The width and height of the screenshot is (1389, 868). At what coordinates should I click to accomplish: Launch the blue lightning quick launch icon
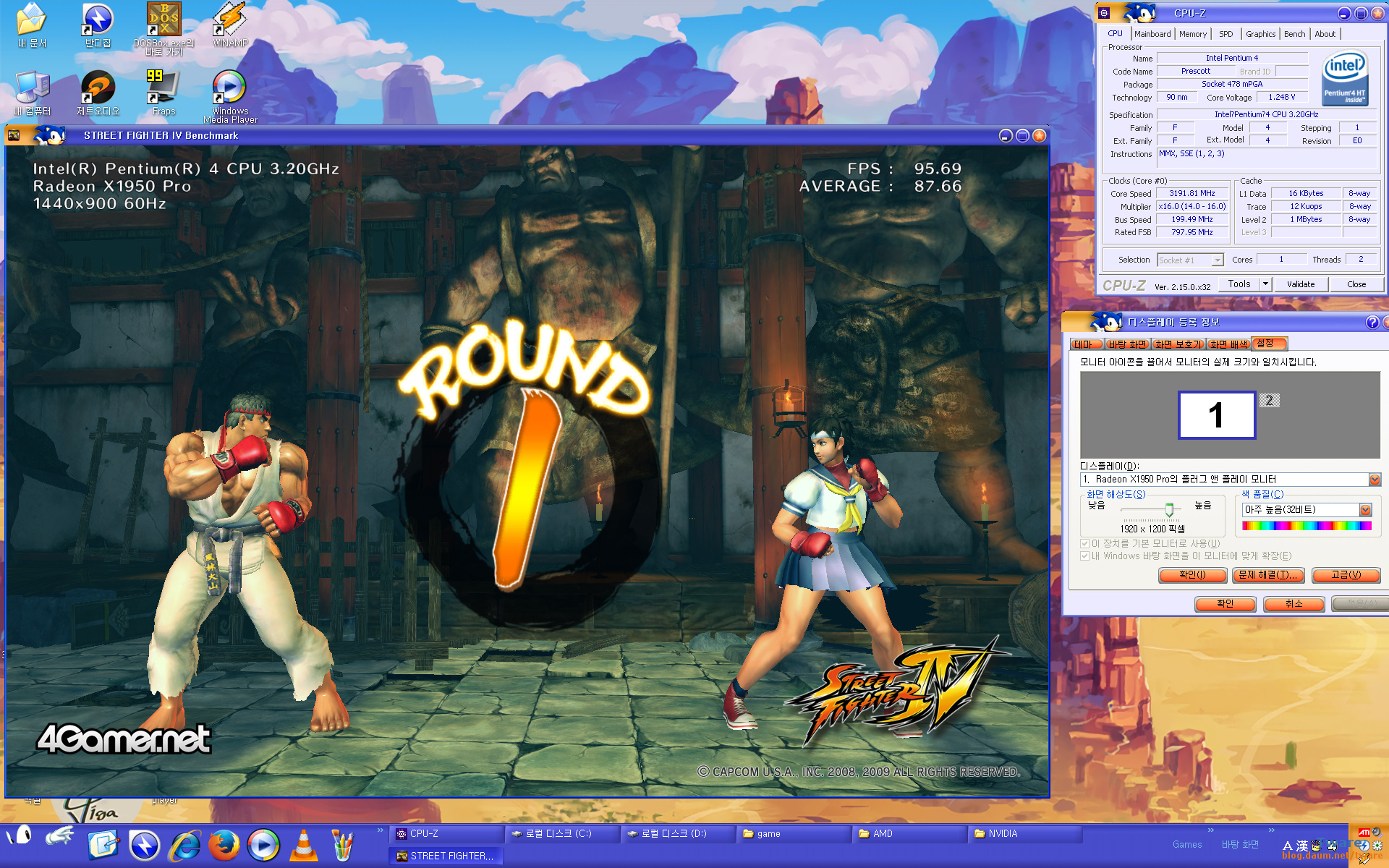pos(144,845)
